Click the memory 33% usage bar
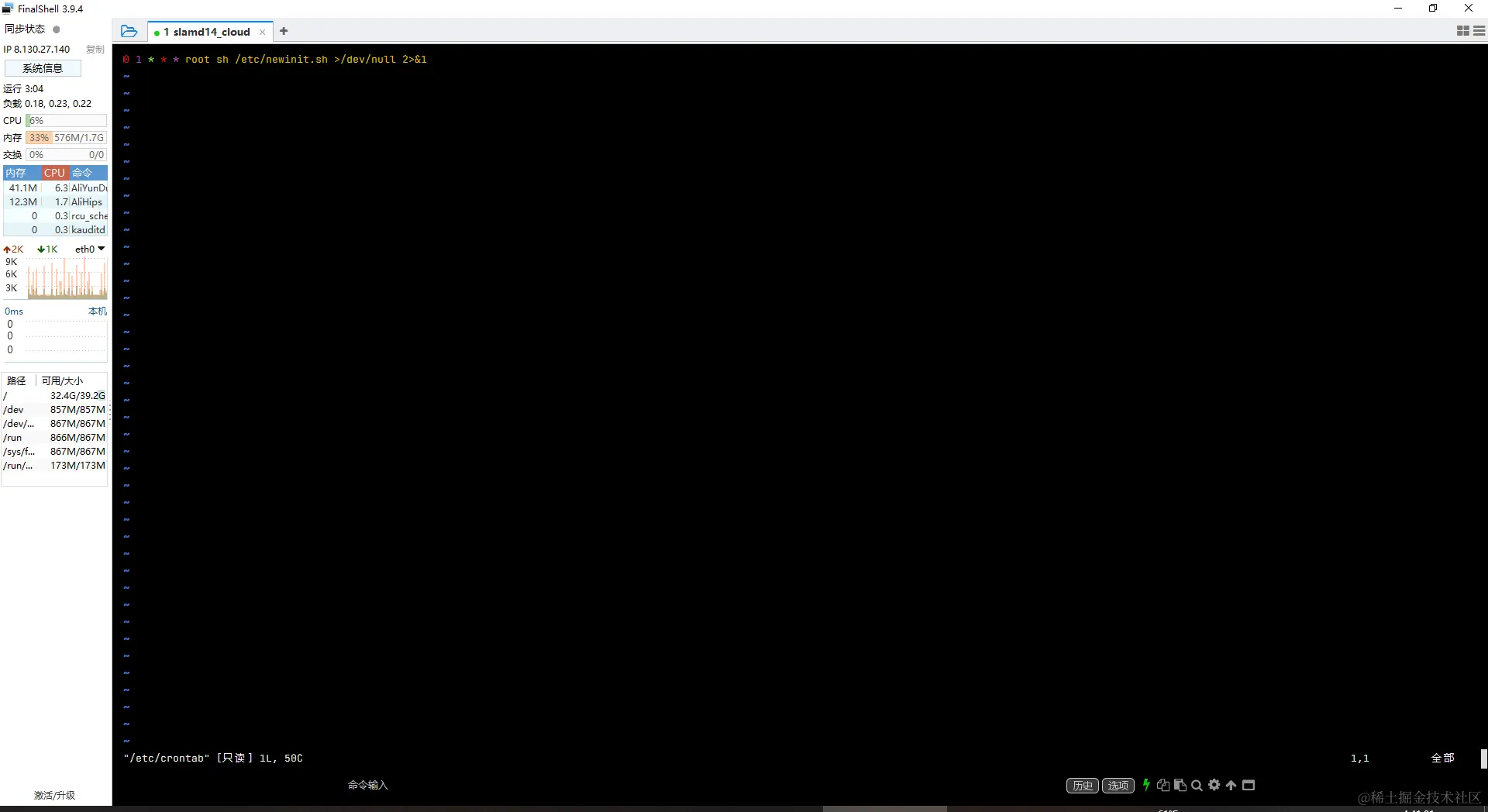This screenshot has height=812, width=1488. point(67,137)
